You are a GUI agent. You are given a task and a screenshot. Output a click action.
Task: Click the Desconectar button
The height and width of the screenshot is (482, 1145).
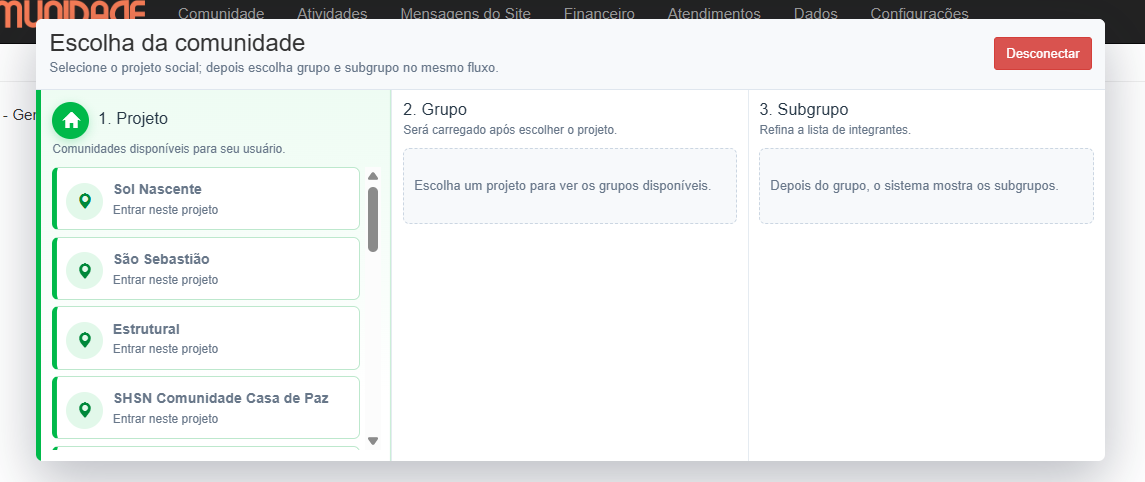(x=1043, y=53)
